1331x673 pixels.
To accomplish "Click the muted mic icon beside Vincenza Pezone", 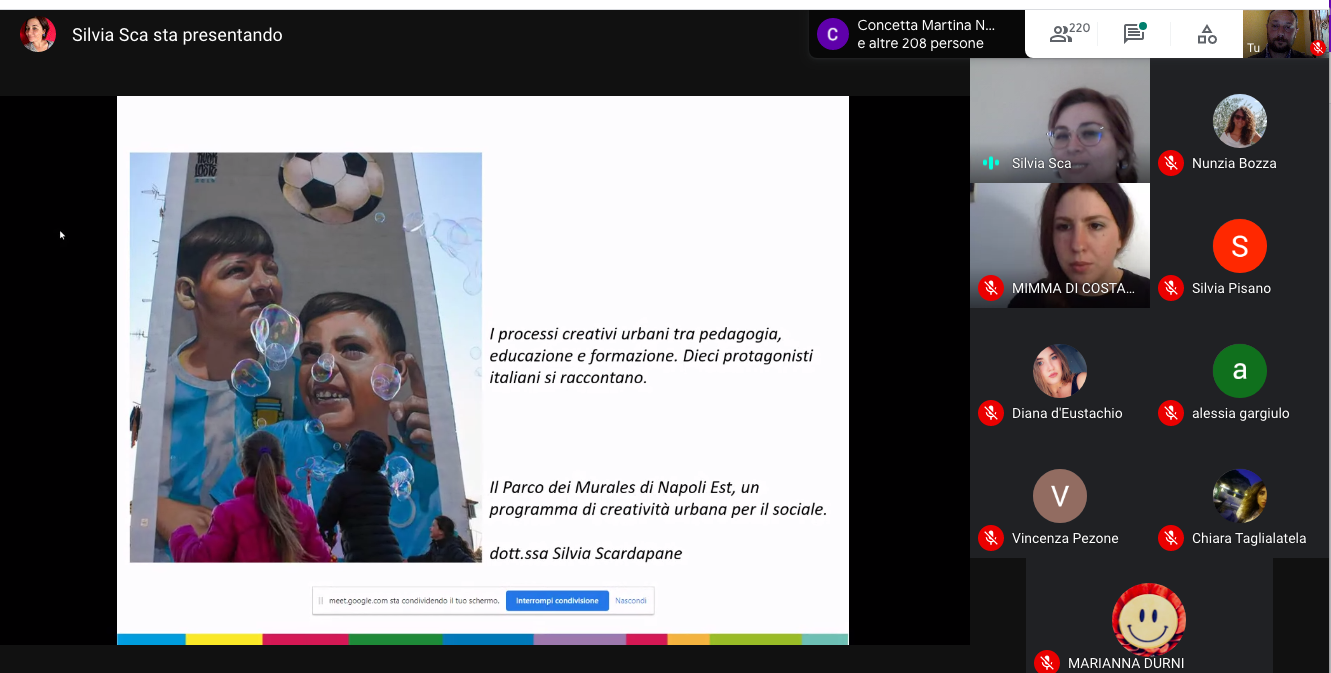I will (x=991, y=538).
